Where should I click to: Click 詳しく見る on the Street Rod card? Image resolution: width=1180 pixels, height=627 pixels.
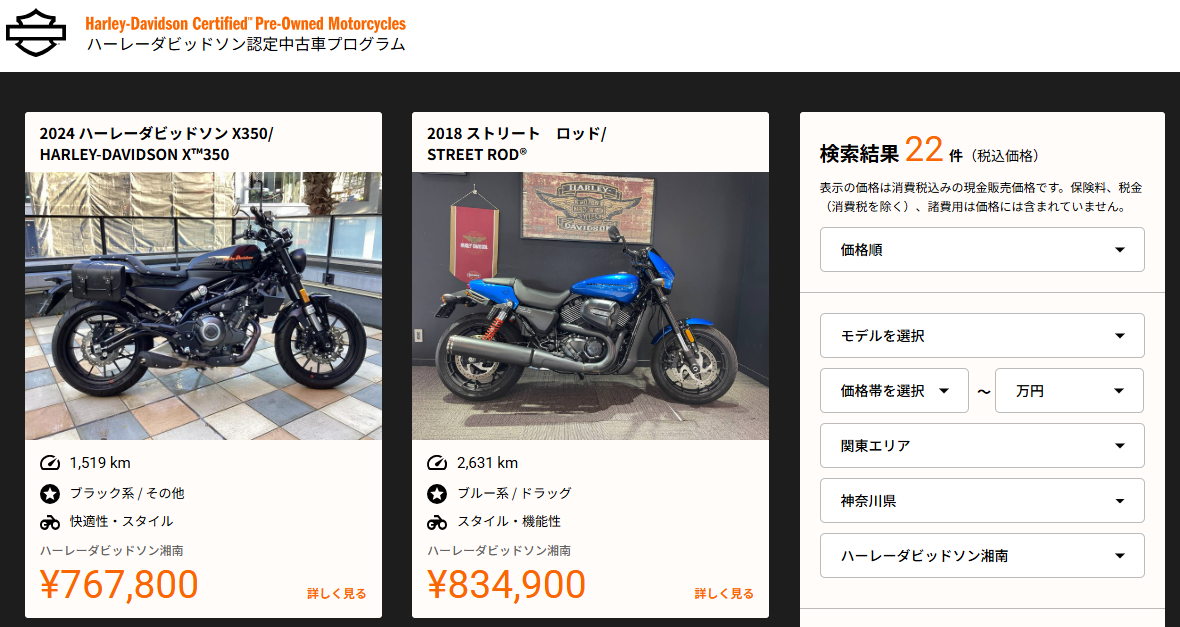pos(724,594)
